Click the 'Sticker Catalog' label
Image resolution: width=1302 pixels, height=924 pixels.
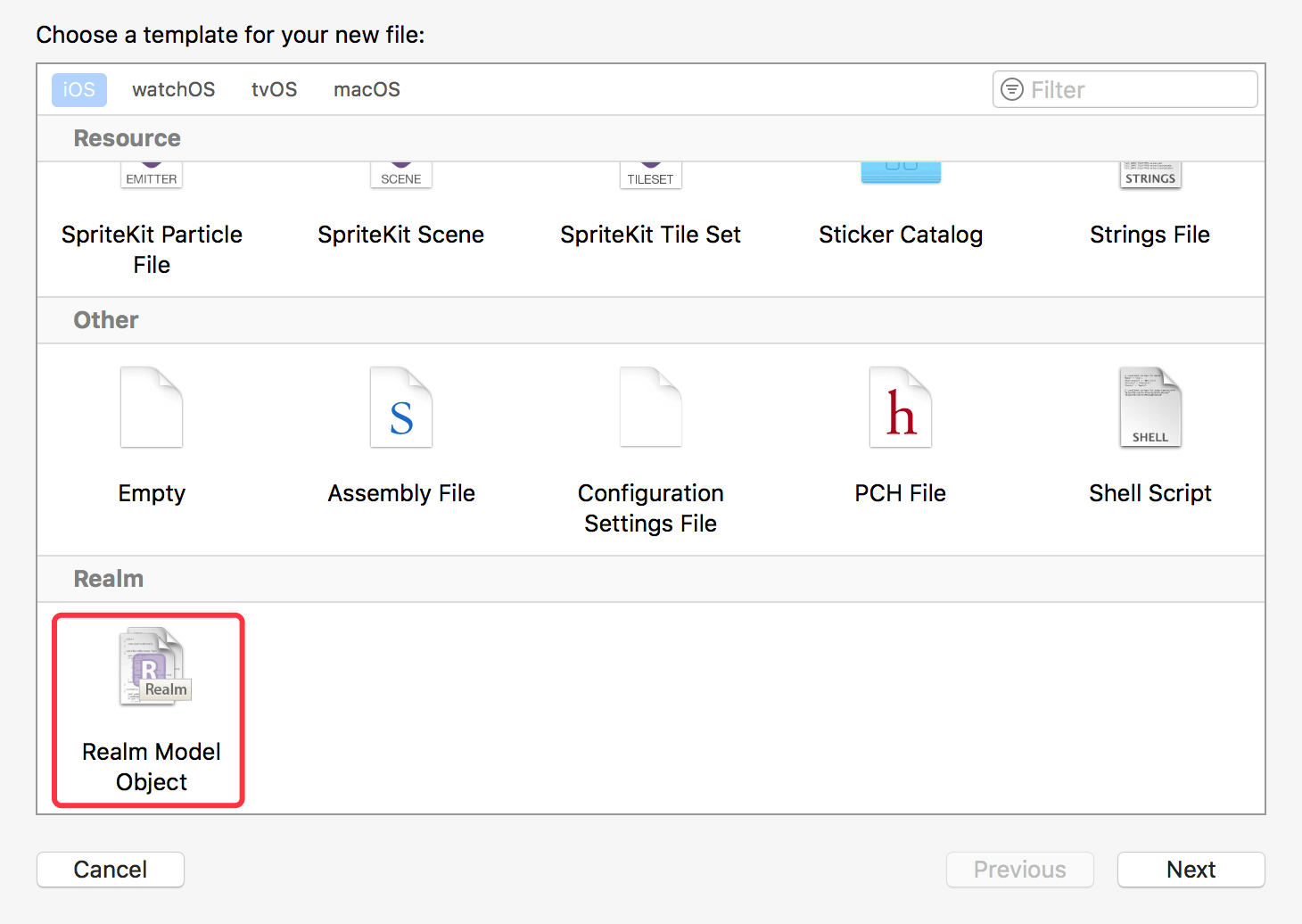(x=901, y=235)
